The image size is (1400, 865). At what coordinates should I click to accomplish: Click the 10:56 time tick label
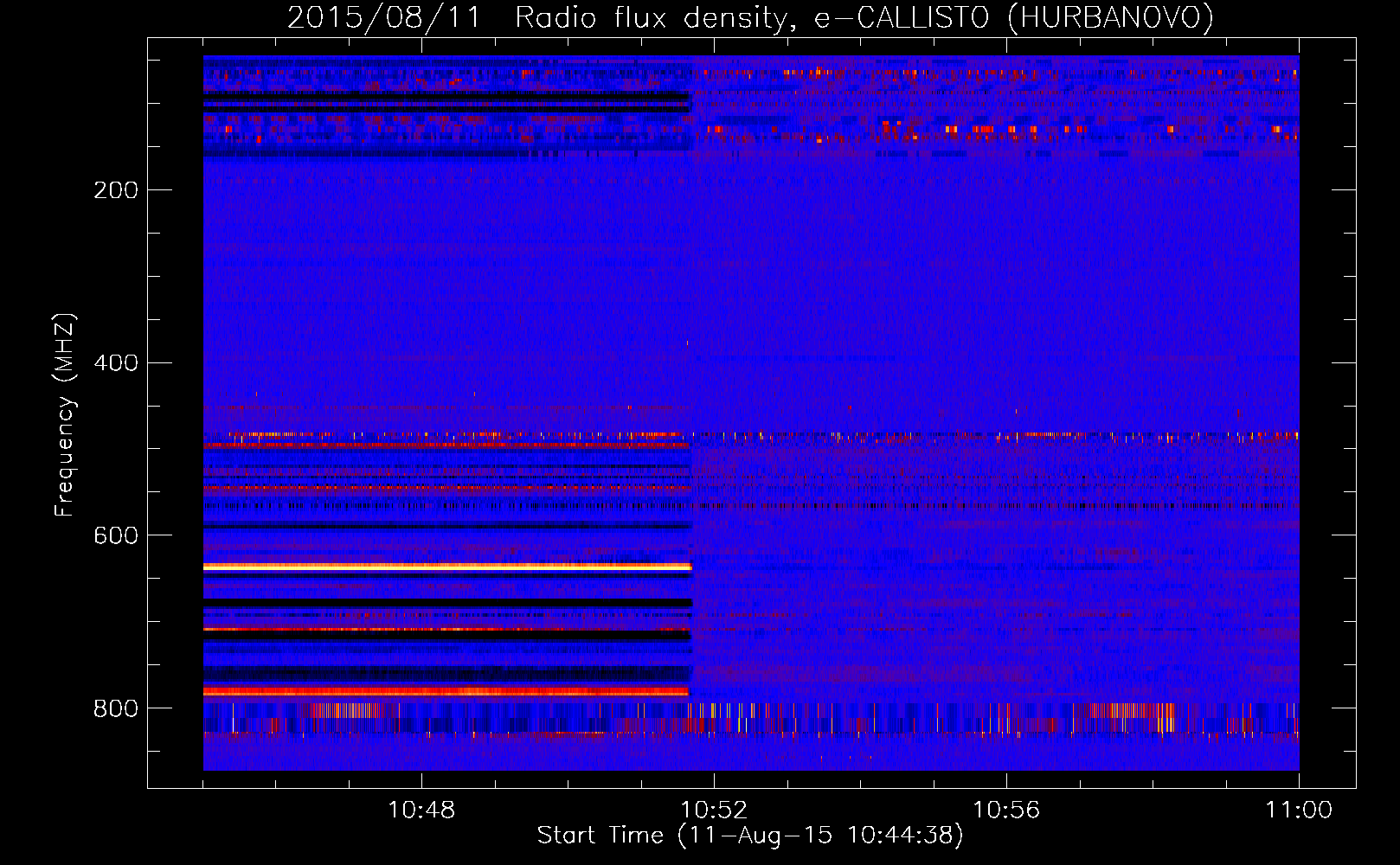point(1006,810)
